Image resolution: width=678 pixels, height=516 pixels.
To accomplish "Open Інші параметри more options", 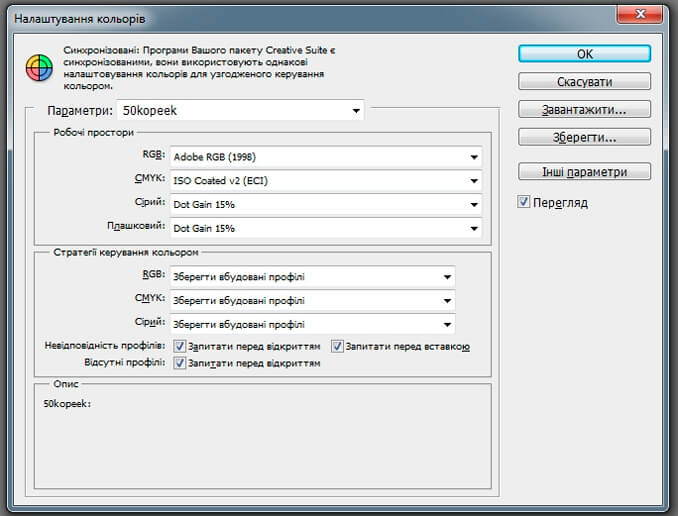I will 585,171.
